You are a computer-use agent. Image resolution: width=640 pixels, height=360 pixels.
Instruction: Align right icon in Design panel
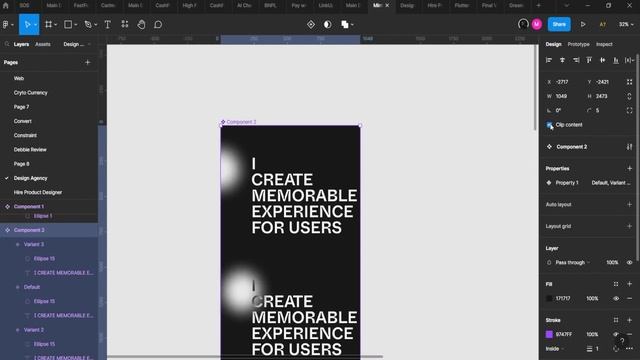click(576, 60)
